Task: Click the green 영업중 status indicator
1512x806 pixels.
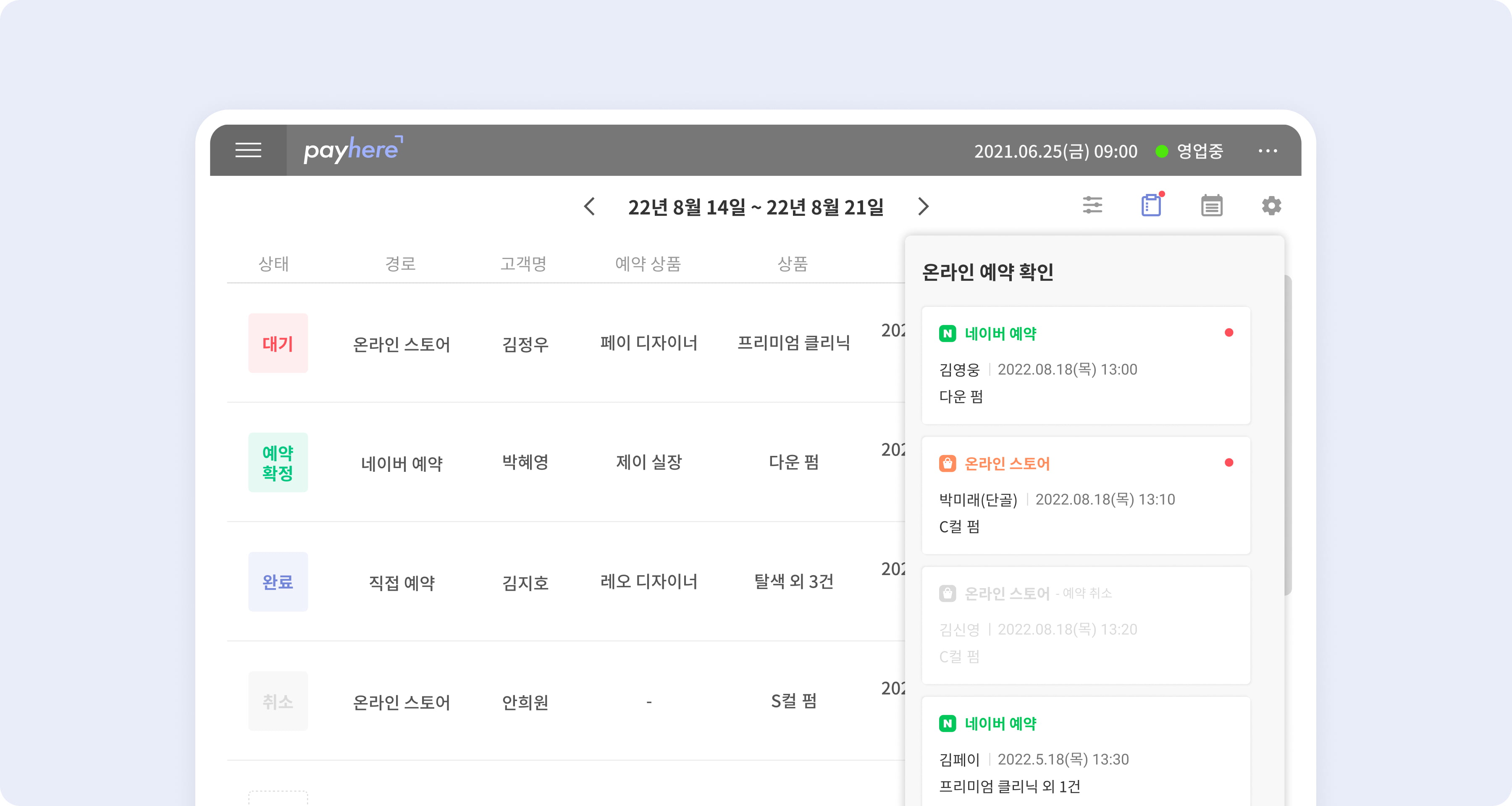Action: click(1162, 152)
